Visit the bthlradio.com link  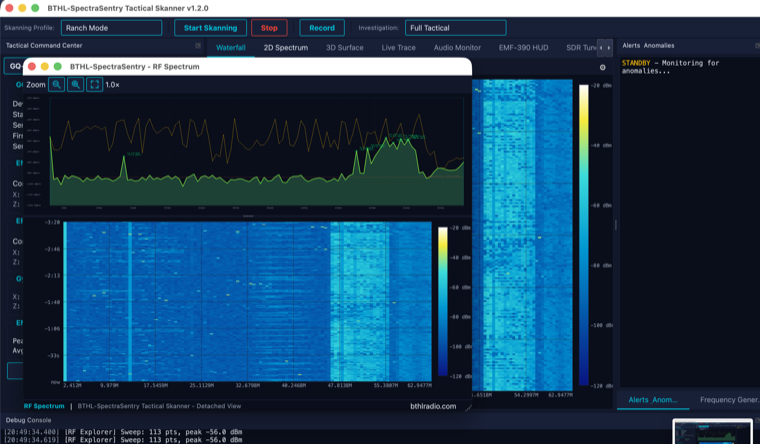point(433,406)
